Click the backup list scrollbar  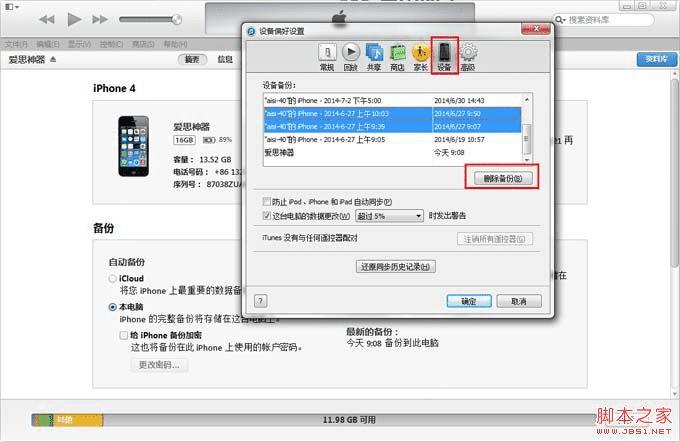pyautogui.click(x=526, y=139)
